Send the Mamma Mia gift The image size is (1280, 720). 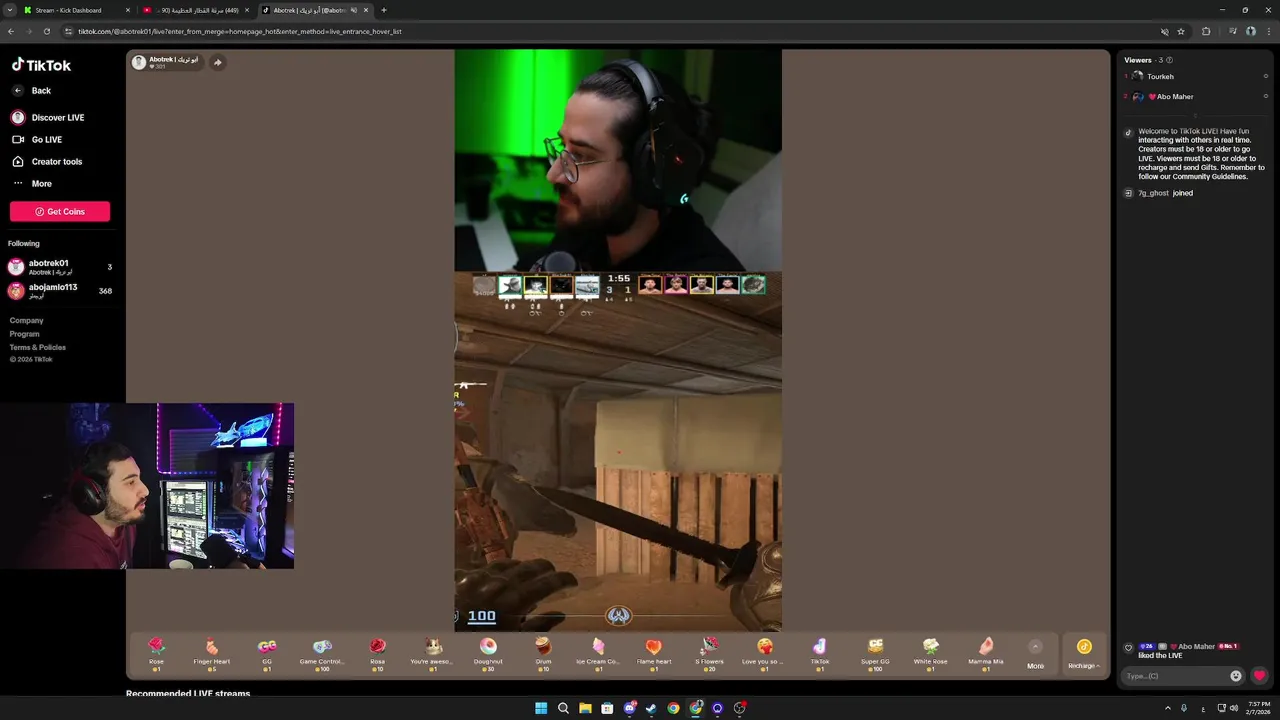pos(986,654)
